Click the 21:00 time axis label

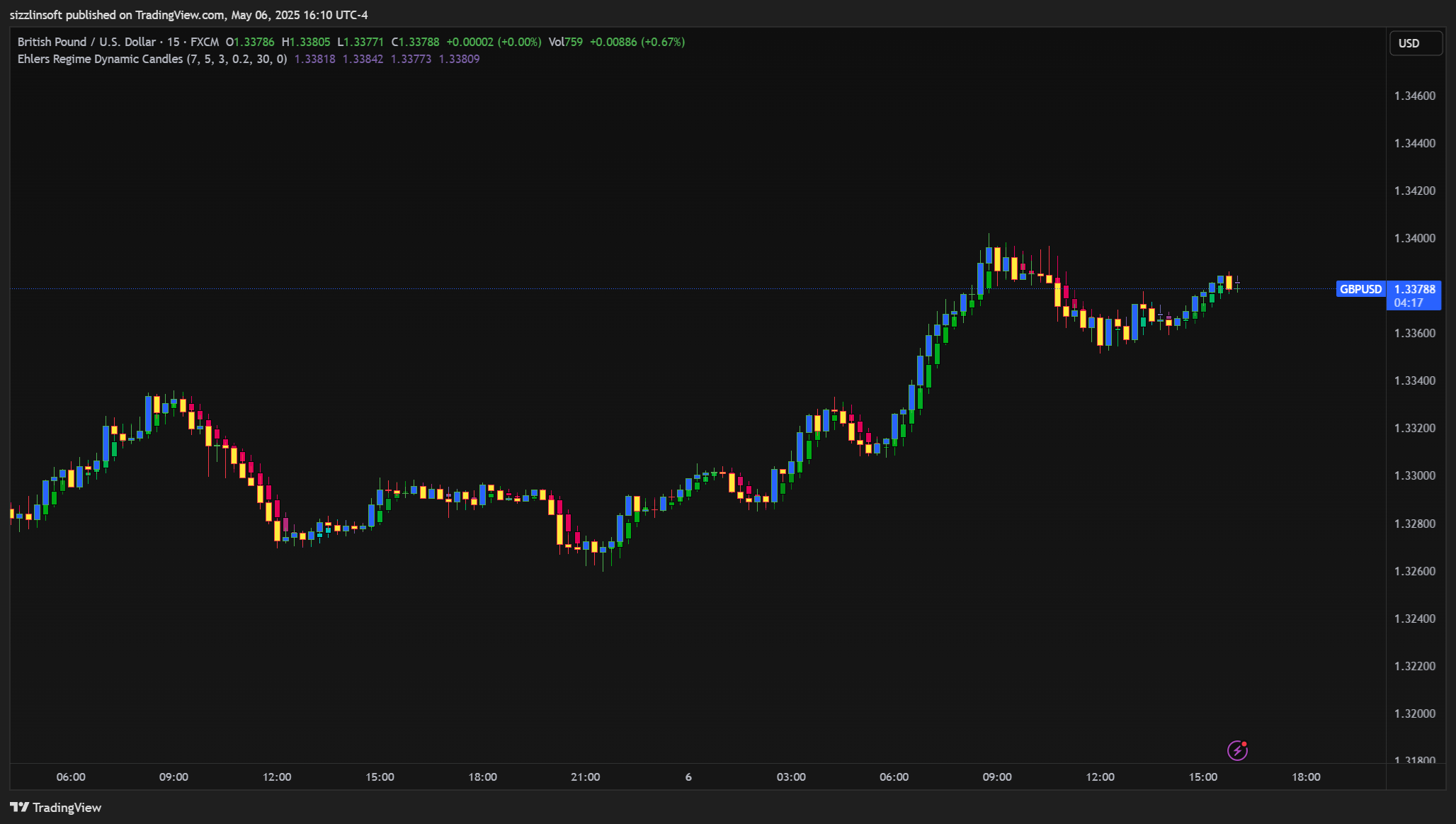pos(586,777)
